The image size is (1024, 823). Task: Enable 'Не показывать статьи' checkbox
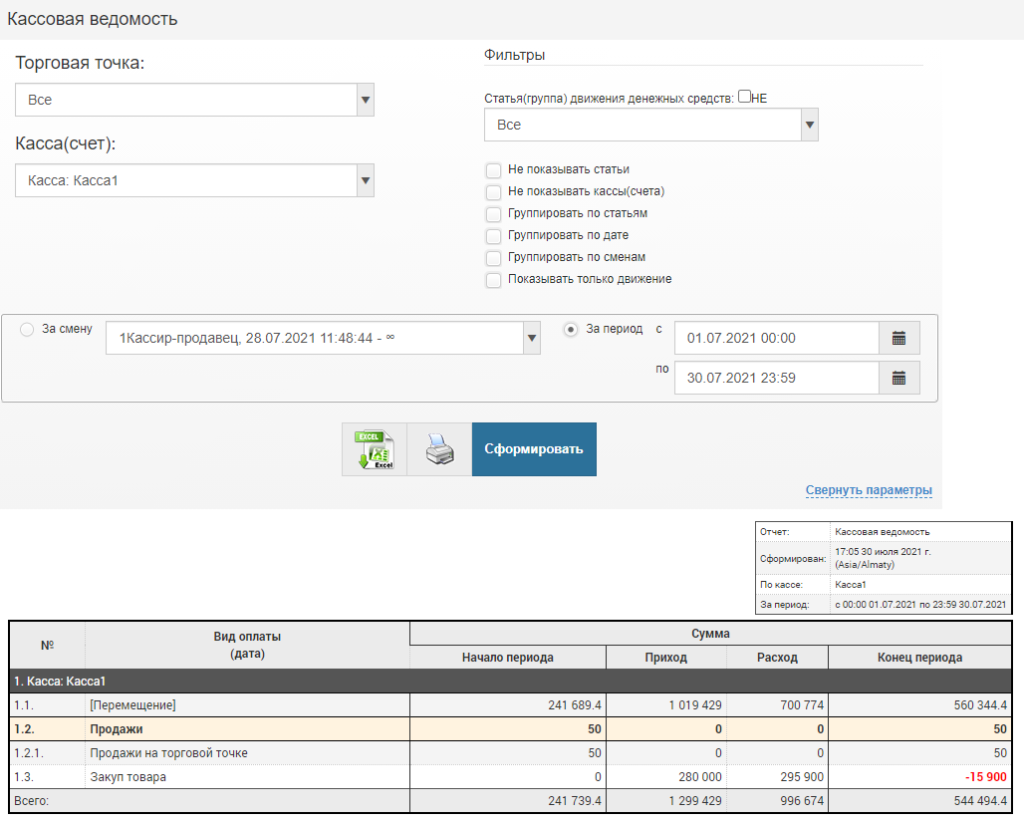pos(492,170)
